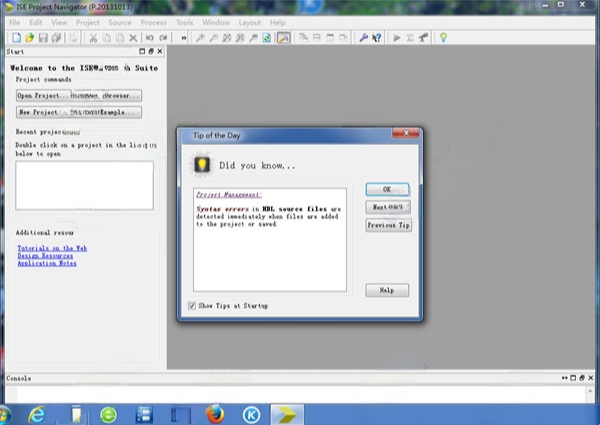Click the Cut scissors toolbar icon

(93, 37)
